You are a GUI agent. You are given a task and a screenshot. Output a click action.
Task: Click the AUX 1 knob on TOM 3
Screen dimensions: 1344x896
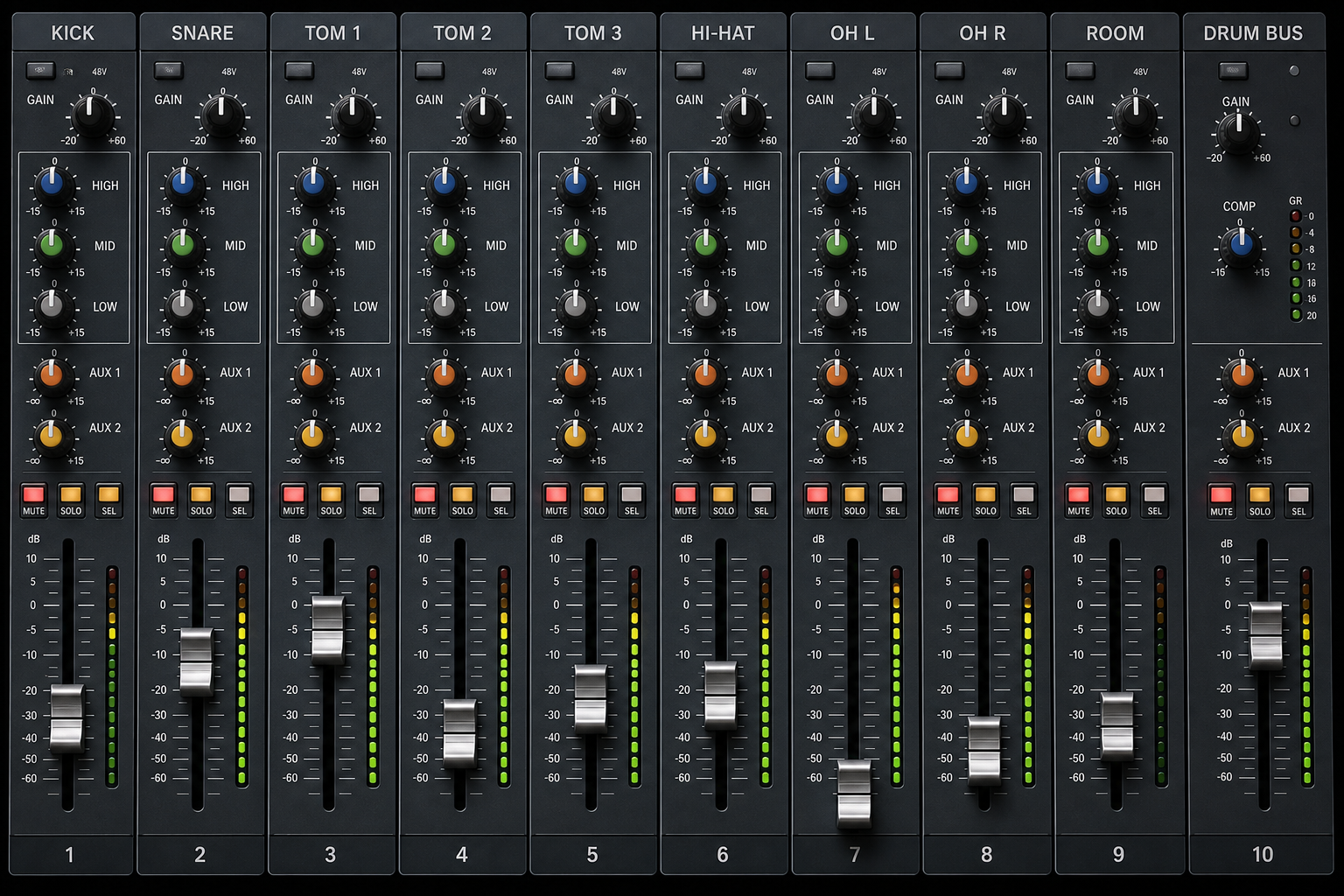pyautogui.click(x=575, y=376)
